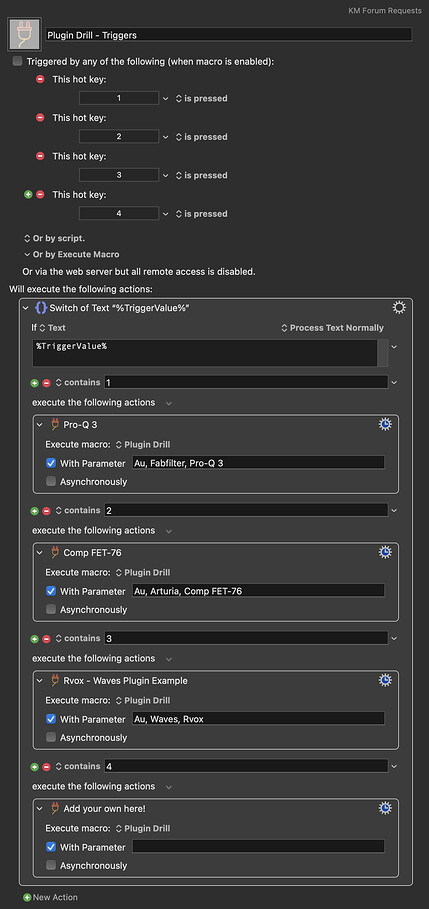Toggle the 'Triggered by any of the following' checkbox
The width and height of the screenshot is (429, 909).
(x=17, y=61)
